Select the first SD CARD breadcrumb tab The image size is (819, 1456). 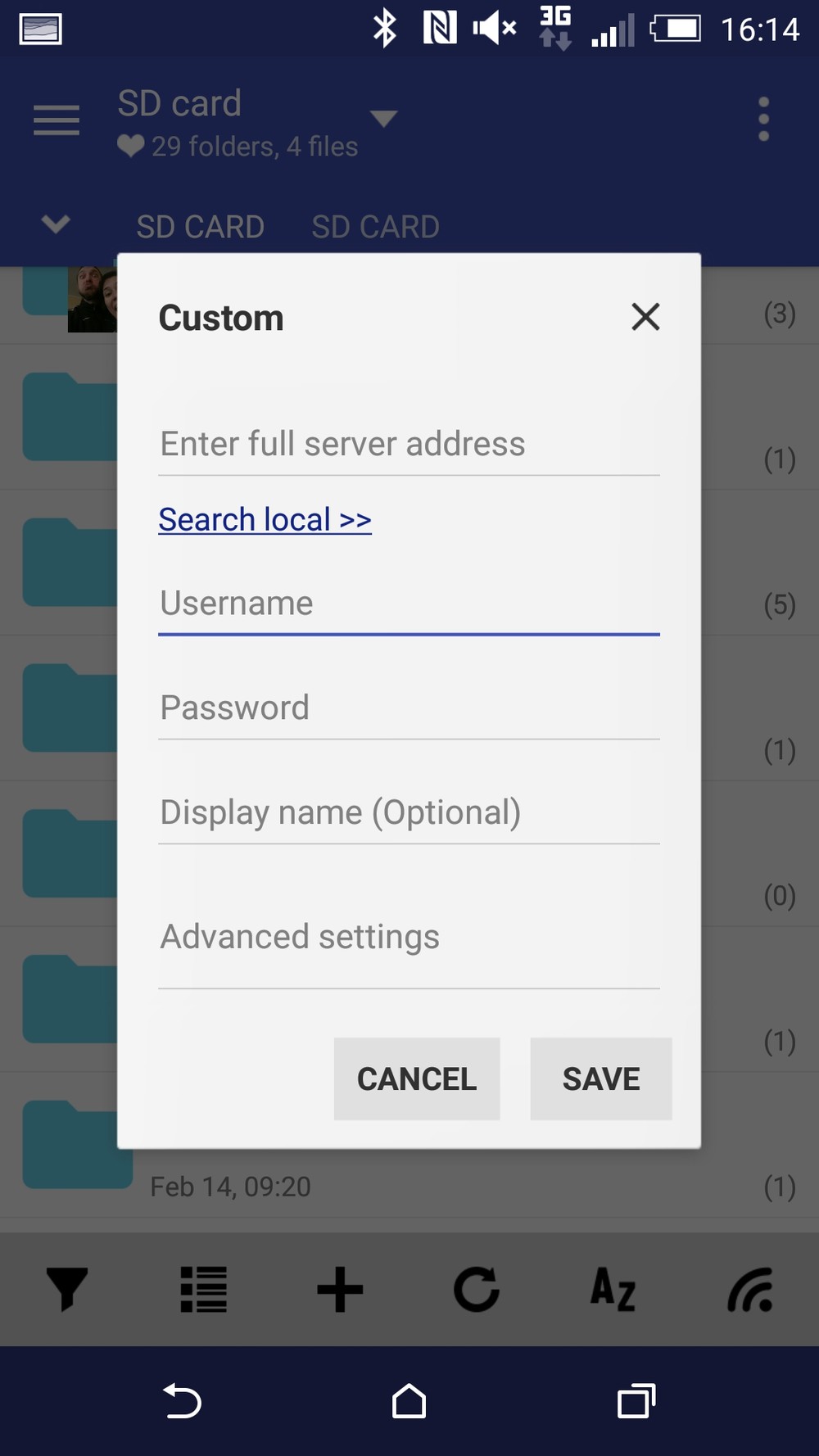(200, 227)
